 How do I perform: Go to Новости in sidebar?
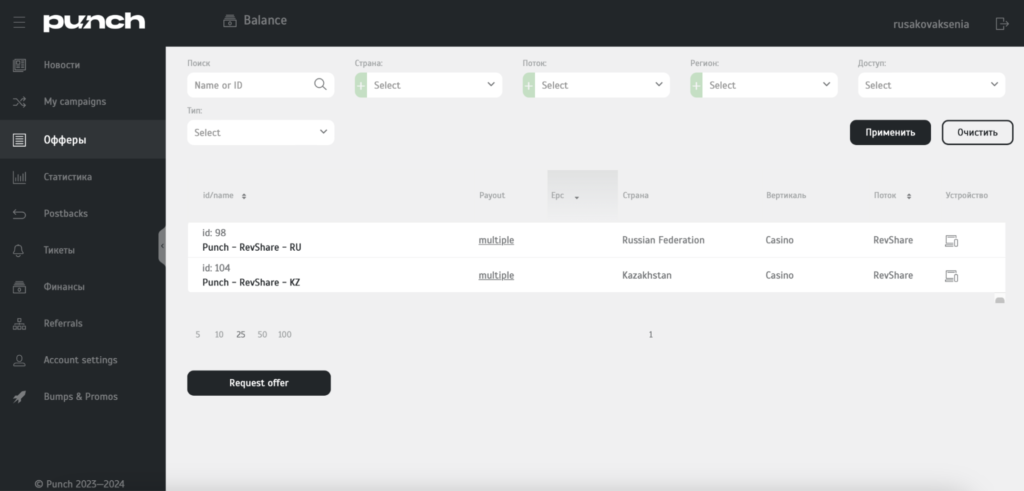[62, 65]
